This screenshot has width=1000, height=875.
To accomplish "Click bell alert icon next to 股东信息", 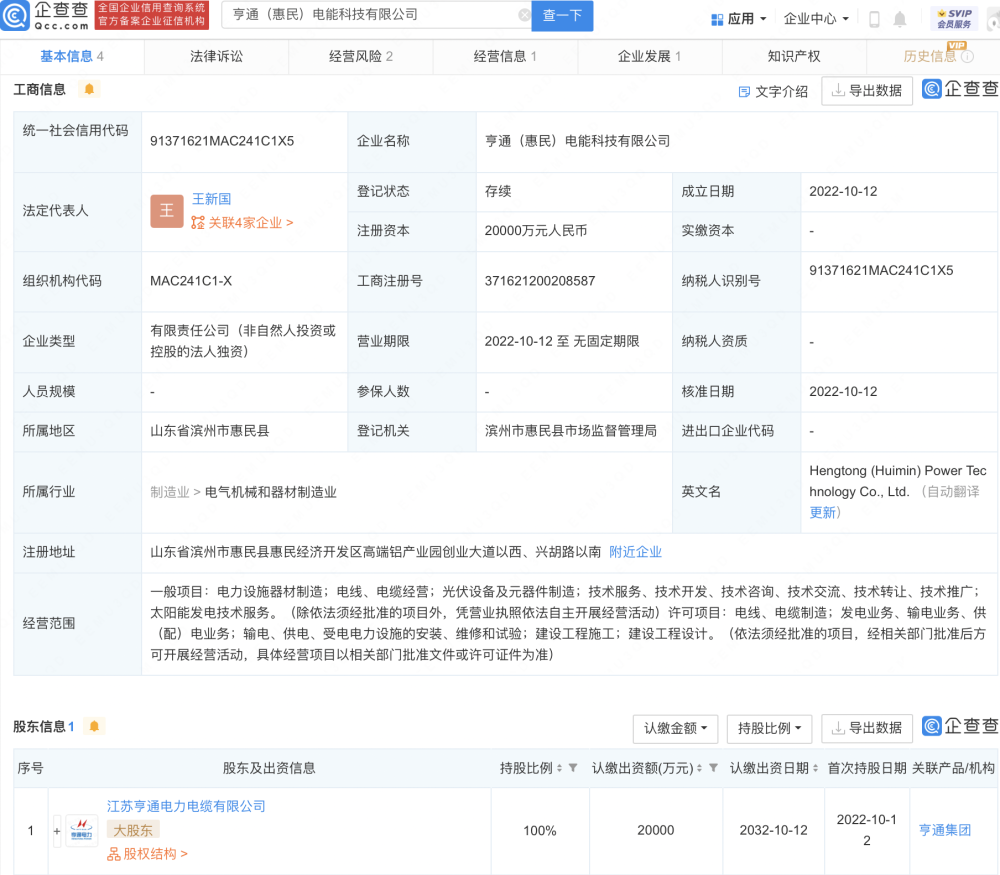I will [94, 726].
